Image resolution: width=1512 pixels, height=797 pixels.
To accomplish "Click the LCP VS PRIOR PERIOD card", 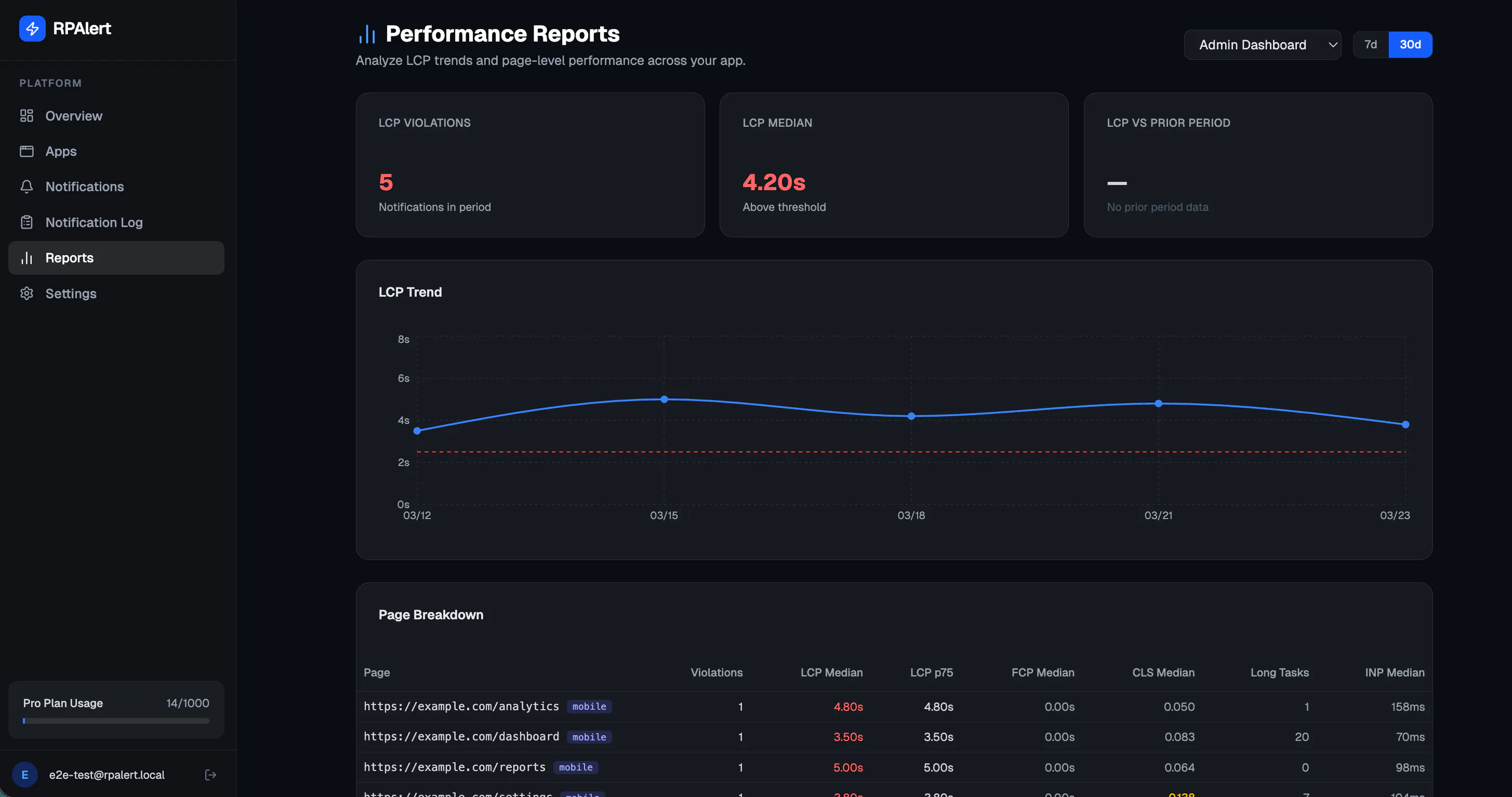I will (1258, 165).
